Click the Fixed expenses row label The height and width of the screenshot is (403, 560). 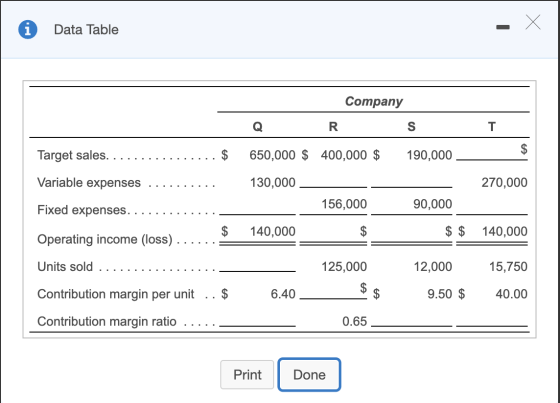click(x=82, y=210)
